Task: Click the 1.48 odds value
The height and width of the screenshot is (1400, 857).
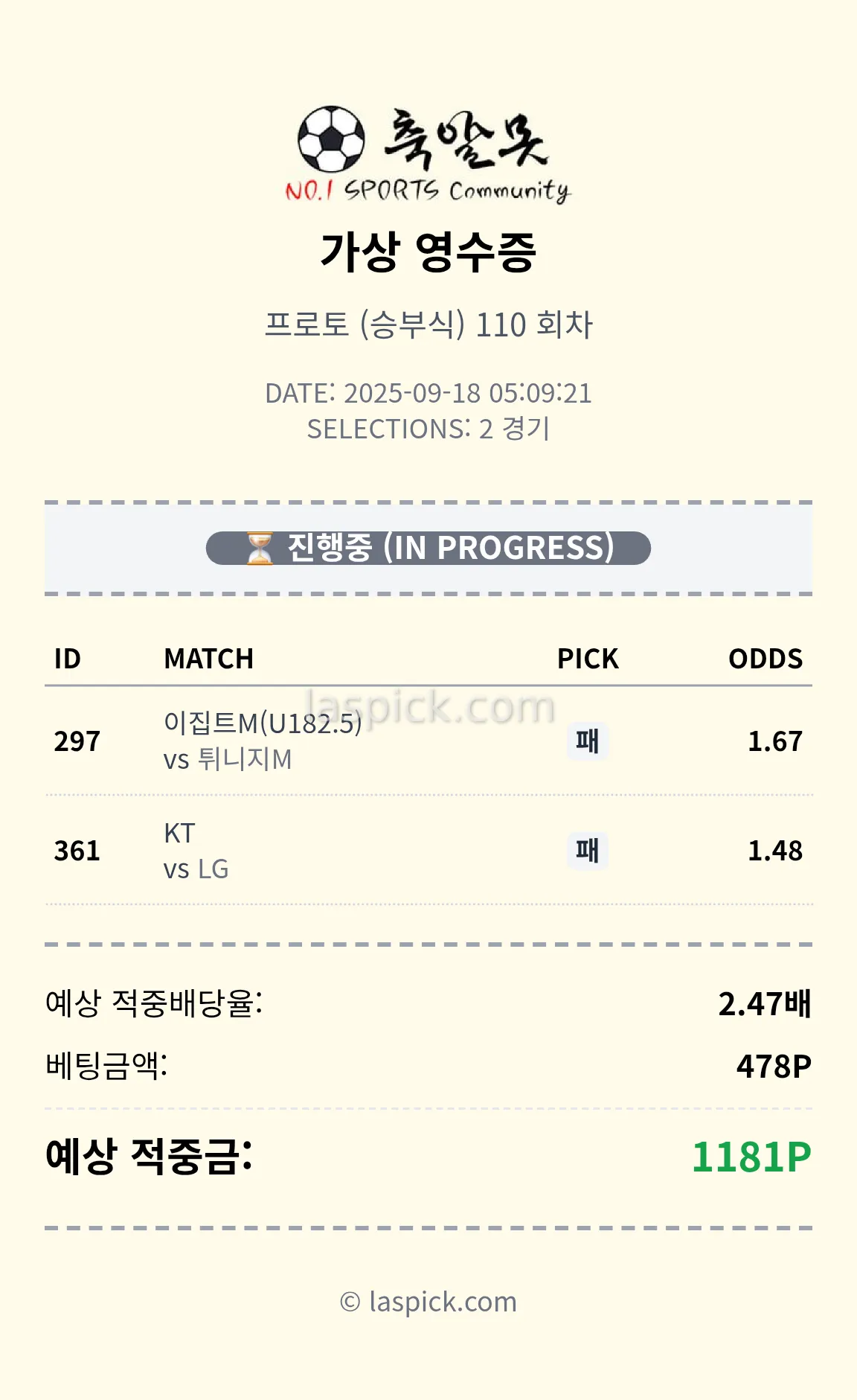Action: (774, 851)
